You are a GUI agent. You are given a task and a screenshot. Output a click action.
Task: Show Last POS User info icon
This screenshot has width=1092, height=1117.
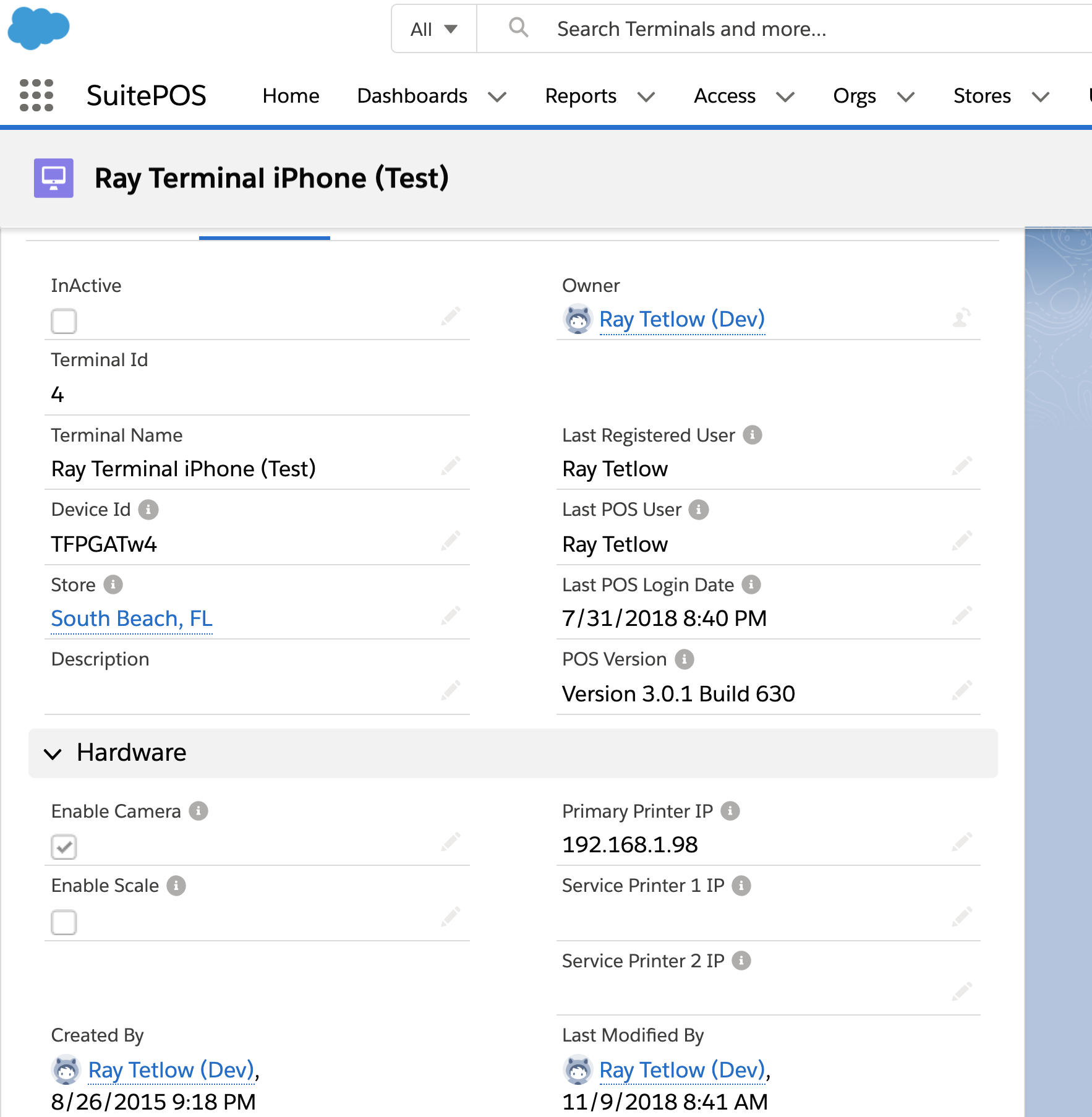tap(699, 510)
